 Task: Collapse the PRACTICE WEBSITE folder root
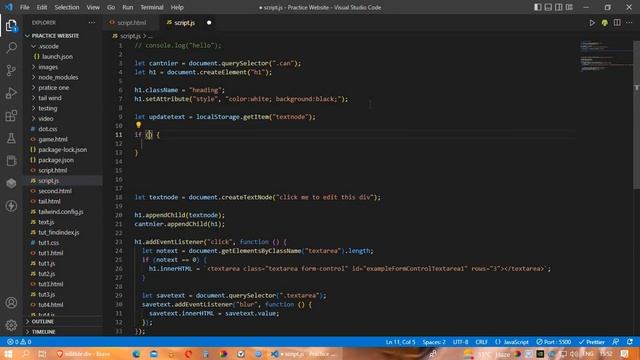click(x=55, y=36)
